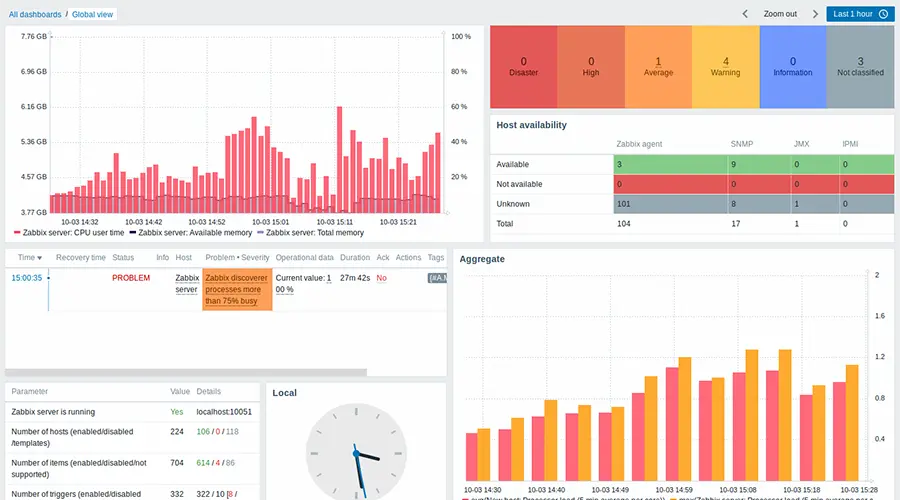Open problem time 15:00:35 link

point(27,278)
